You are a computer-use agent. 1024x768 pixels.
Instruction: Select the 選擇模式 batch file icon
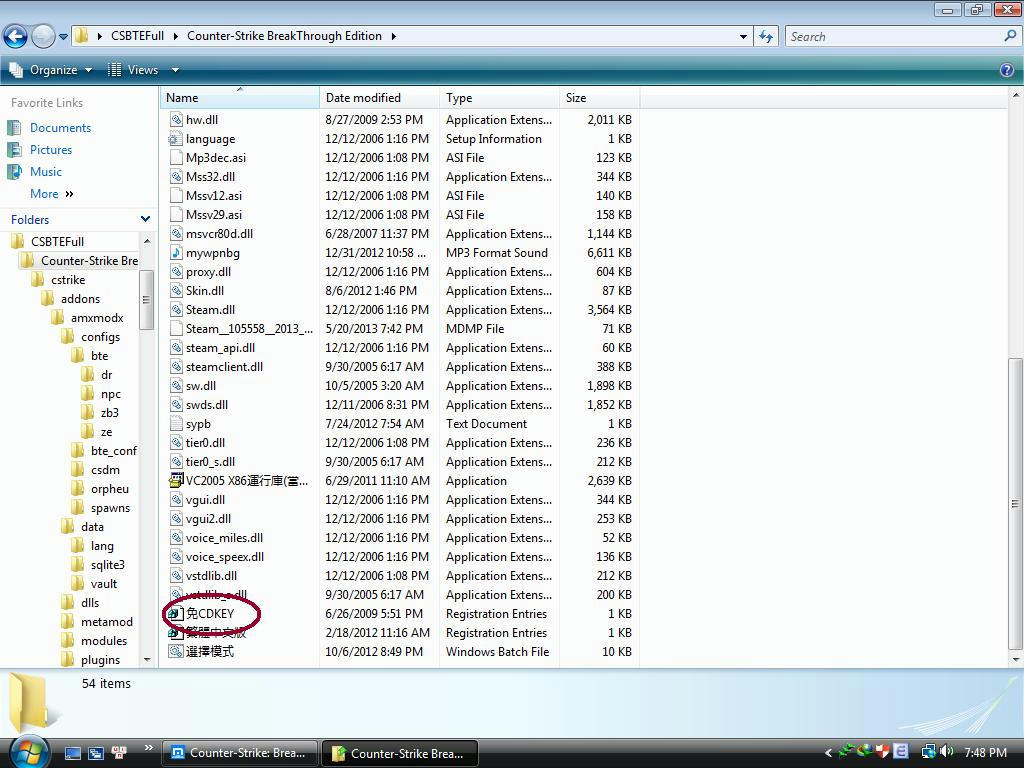click(x=176, y=652)
